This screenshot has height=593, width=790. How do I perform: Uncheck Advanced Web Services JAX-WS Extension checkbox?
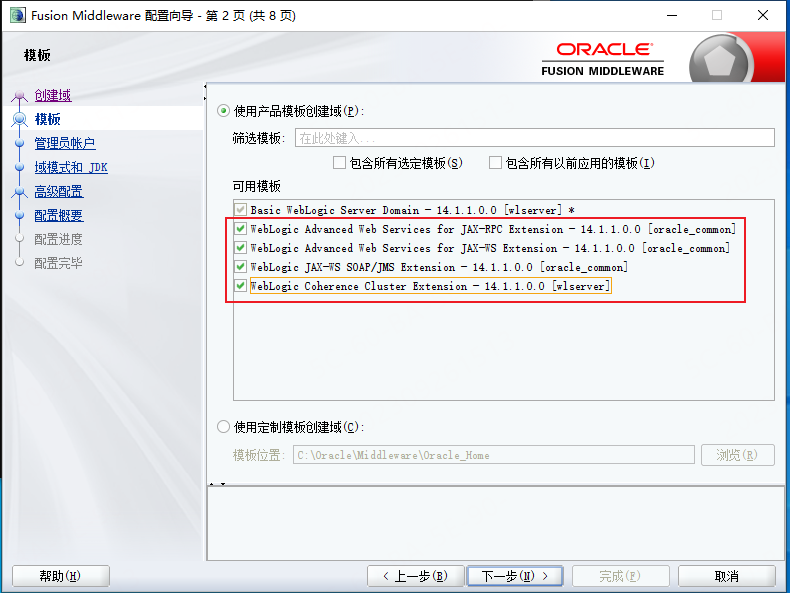(241, 248)
